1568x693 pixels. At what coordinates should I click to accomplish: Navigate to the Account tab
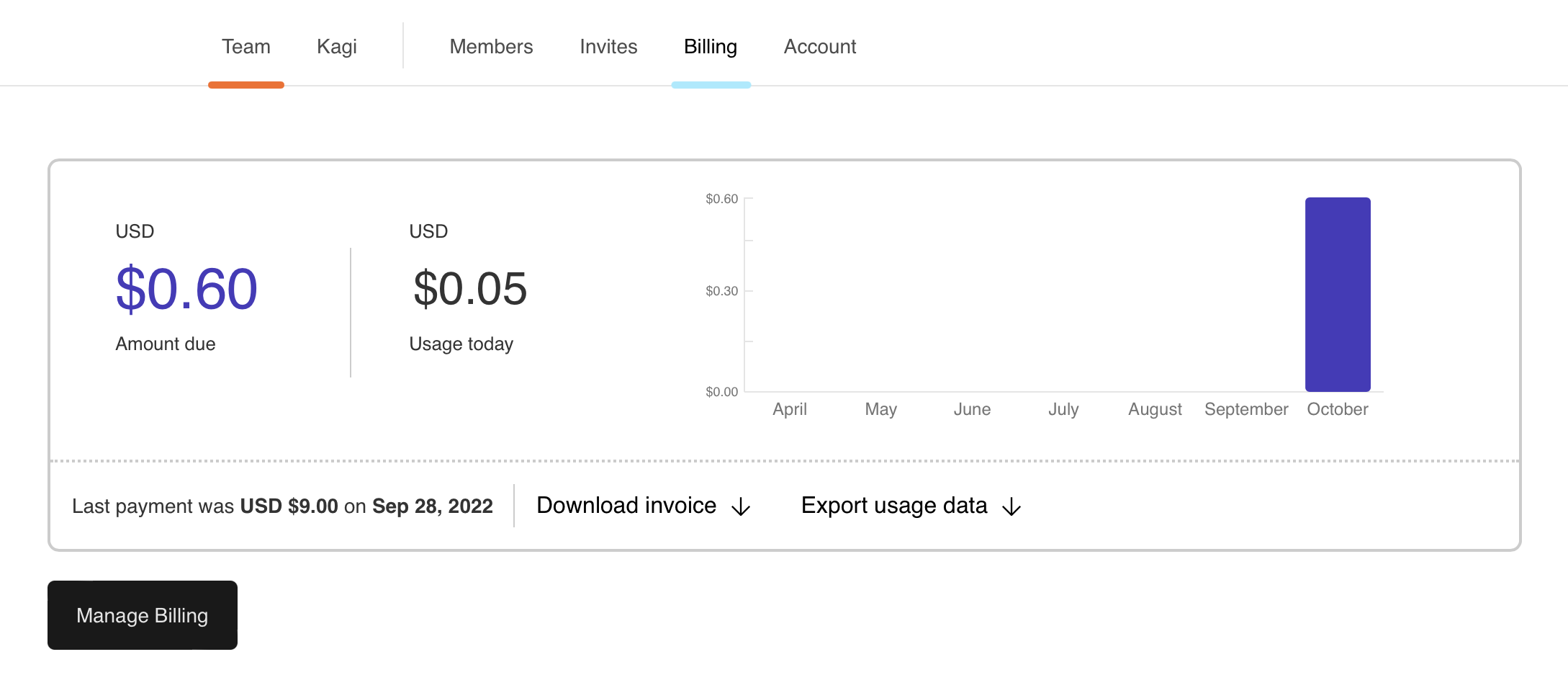coord(819,47)
